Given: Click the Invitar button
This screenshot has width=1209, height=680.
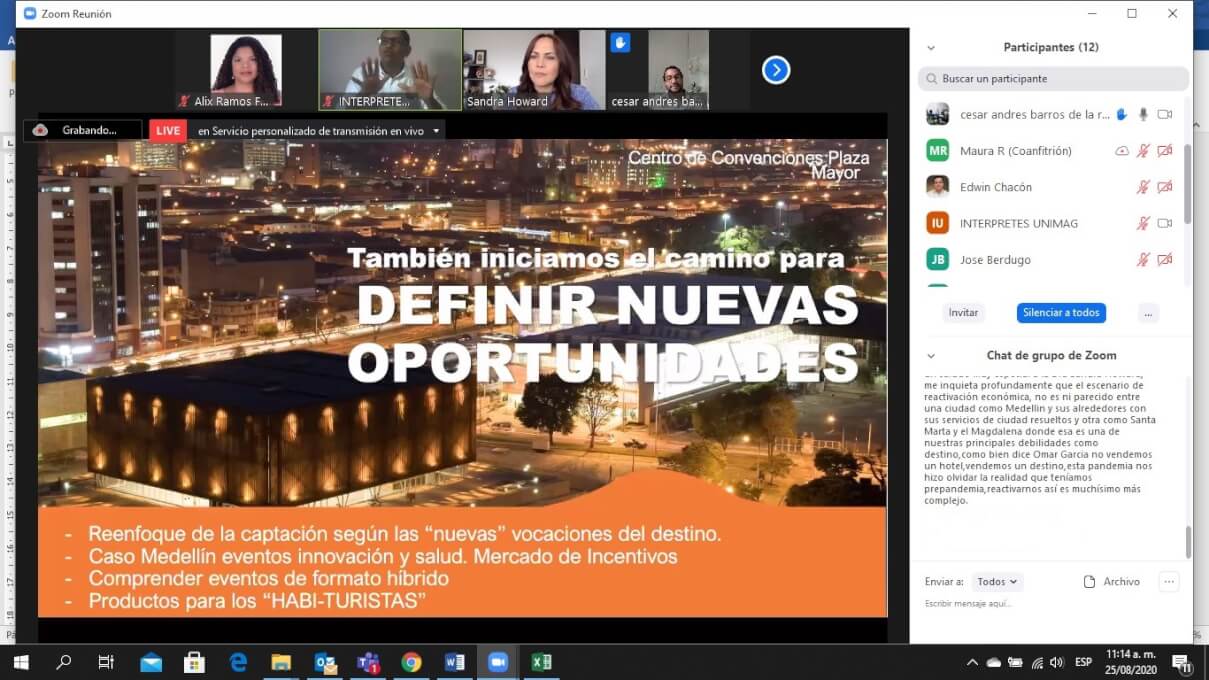Looking at the screenshot, I should point(962,313).
